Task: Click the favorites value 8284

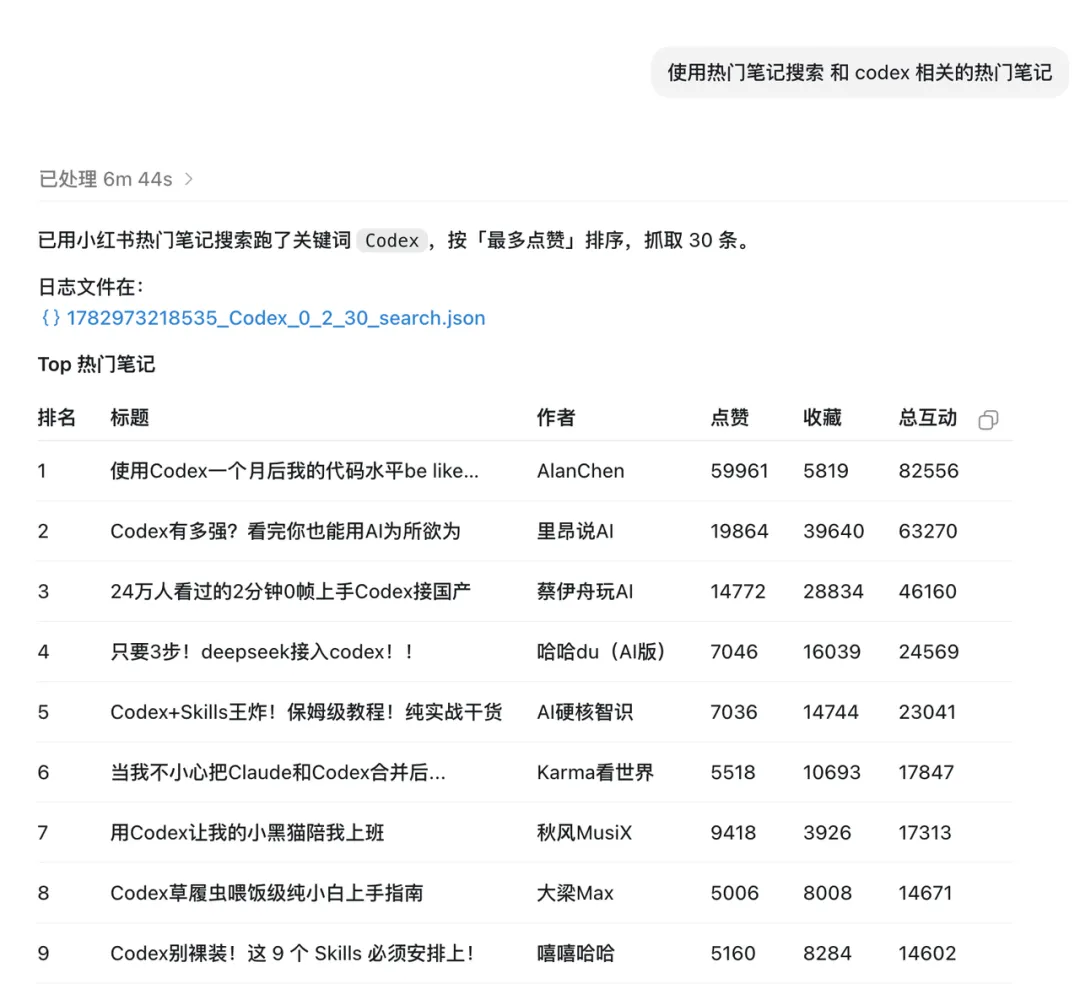Action: click(x=827, y=953)
